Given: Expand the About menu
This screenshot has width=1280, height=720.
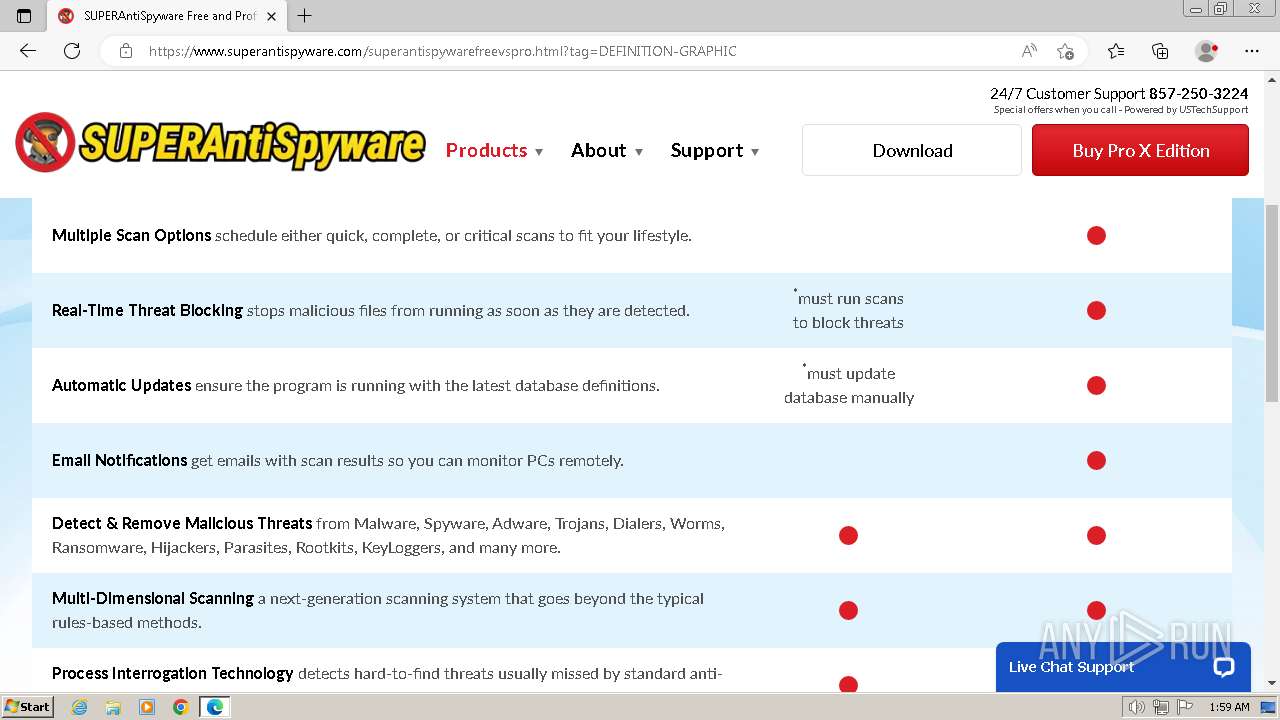Looking at the screenshot, I should pyautogui.click(x=607, y=150).
